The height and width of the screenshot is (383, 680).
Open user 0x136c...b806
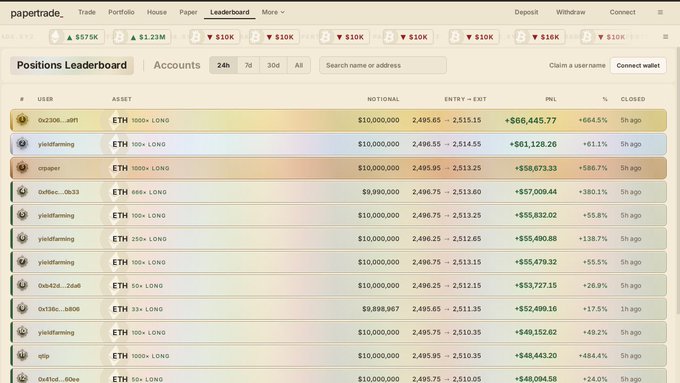(x=59, y=309)
